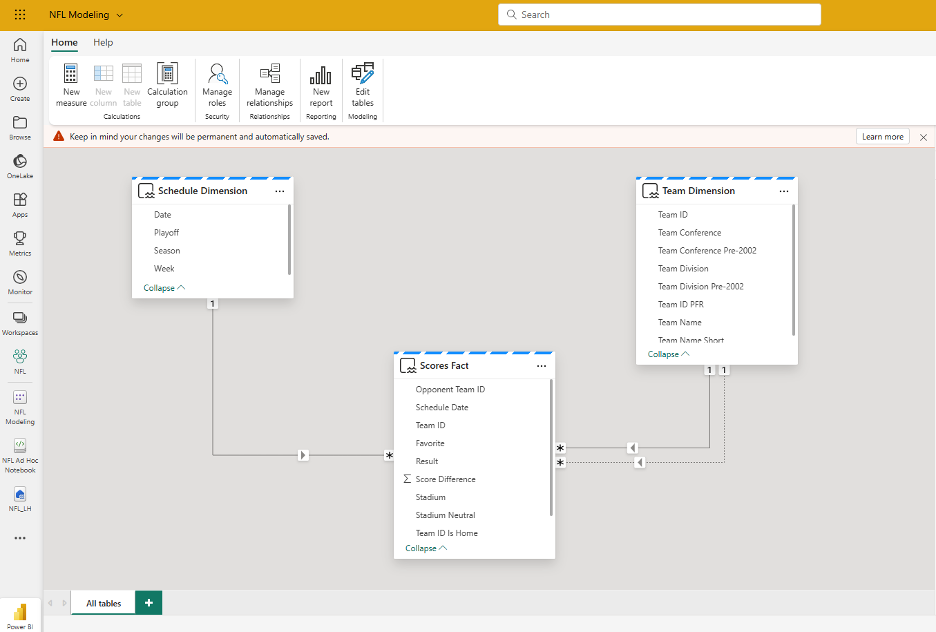Viewport: 936px width, 632px height.
Task: Create a New measure
Action: click(71, 85)
